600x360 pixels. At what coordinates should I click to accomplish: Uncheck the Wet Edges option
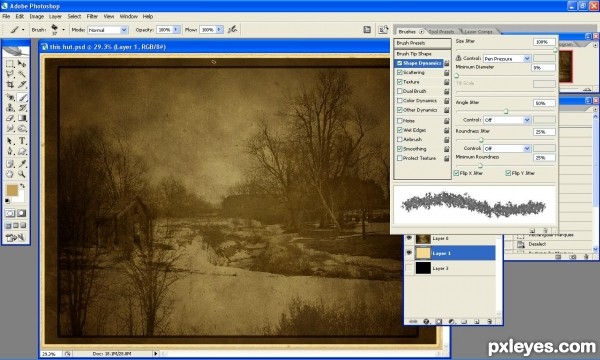pos(399,130)
